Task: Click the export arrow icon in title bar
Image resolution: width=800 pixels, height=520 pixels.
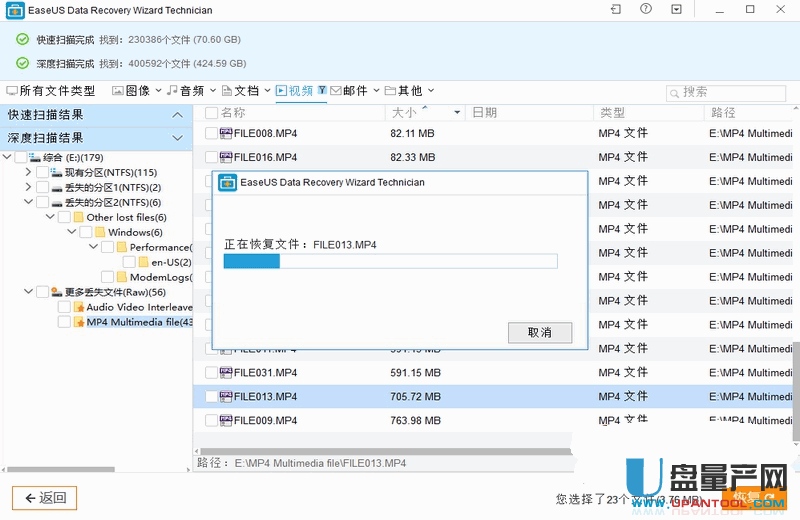Action: 615,9
